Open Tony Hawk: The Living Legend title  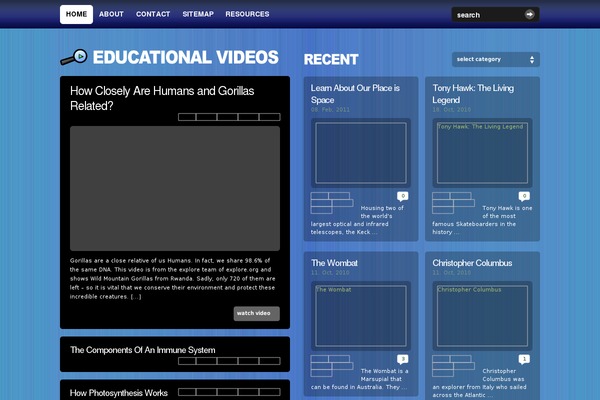[473, 94]
